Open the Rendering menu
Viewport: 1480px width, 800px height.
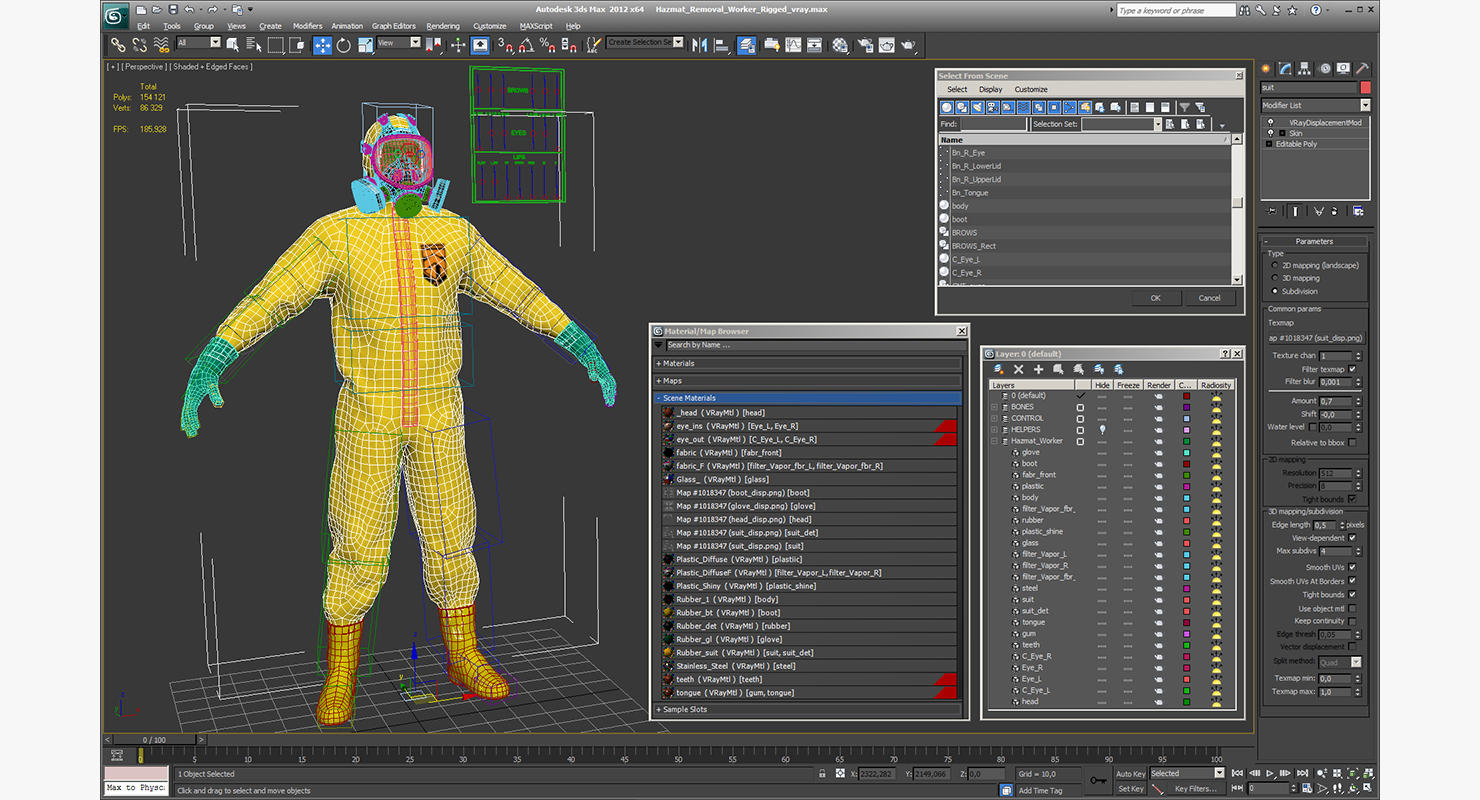point(443,26)
